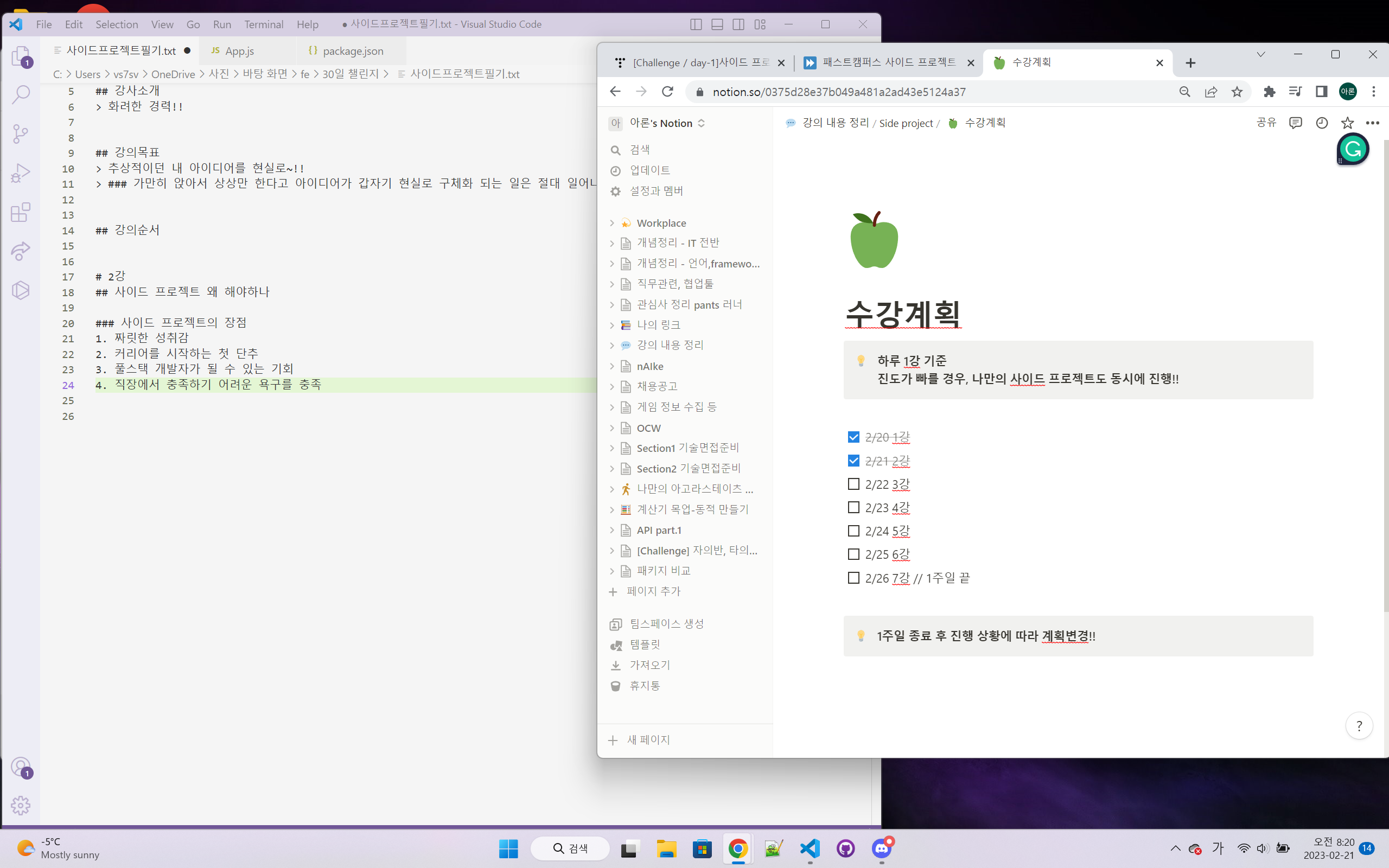1389x868 pixels.
Task: Check the 2/22 3강 to-do box
Action: pyautogui.click(x=853, y=484)
